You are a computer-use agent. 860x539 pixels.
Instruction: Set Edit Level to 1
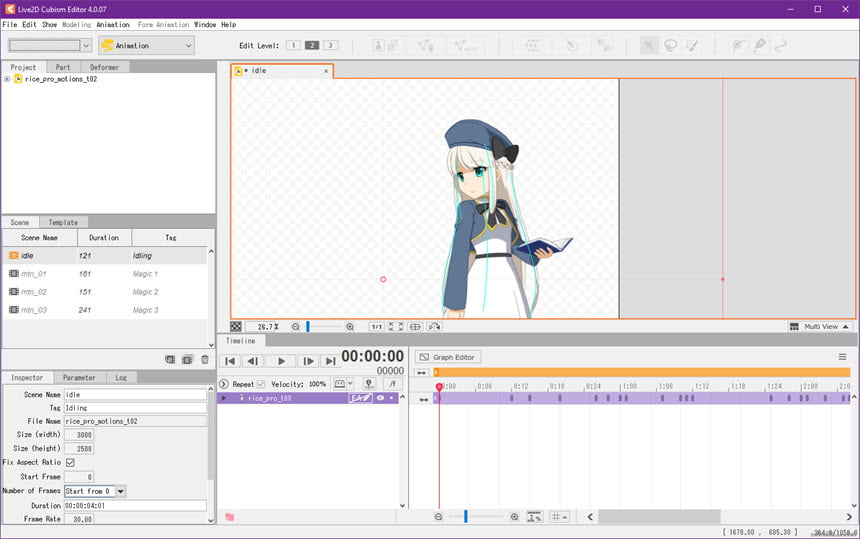click(x=293, y=46)
